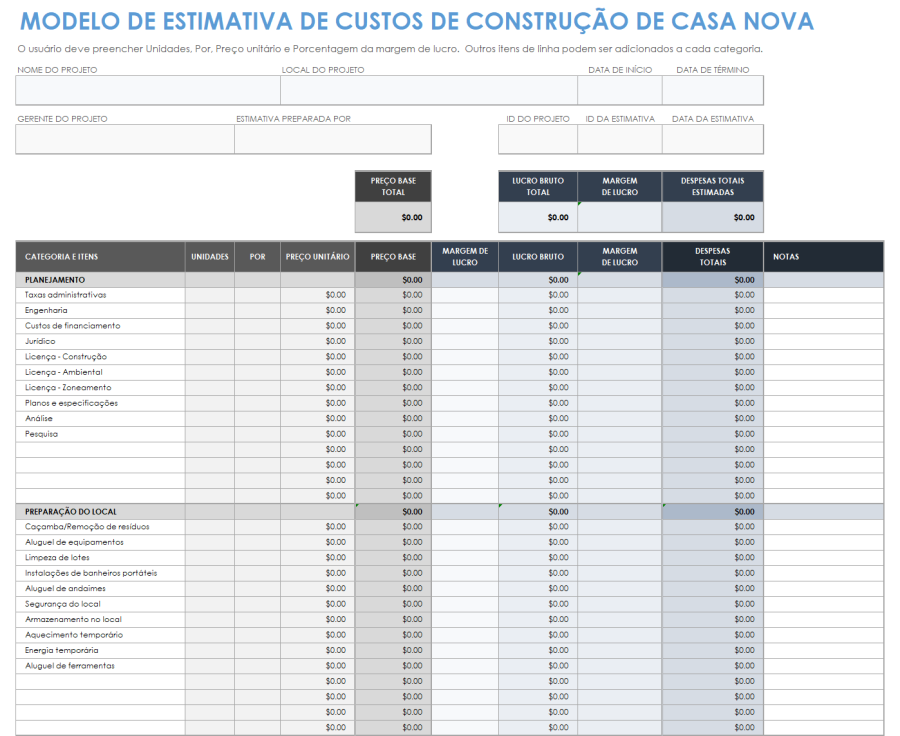Image resolution: width=900 pixels, height=736 pixels.
Task: Select the Engenharia line item
Action: click(x=45, y=310)
